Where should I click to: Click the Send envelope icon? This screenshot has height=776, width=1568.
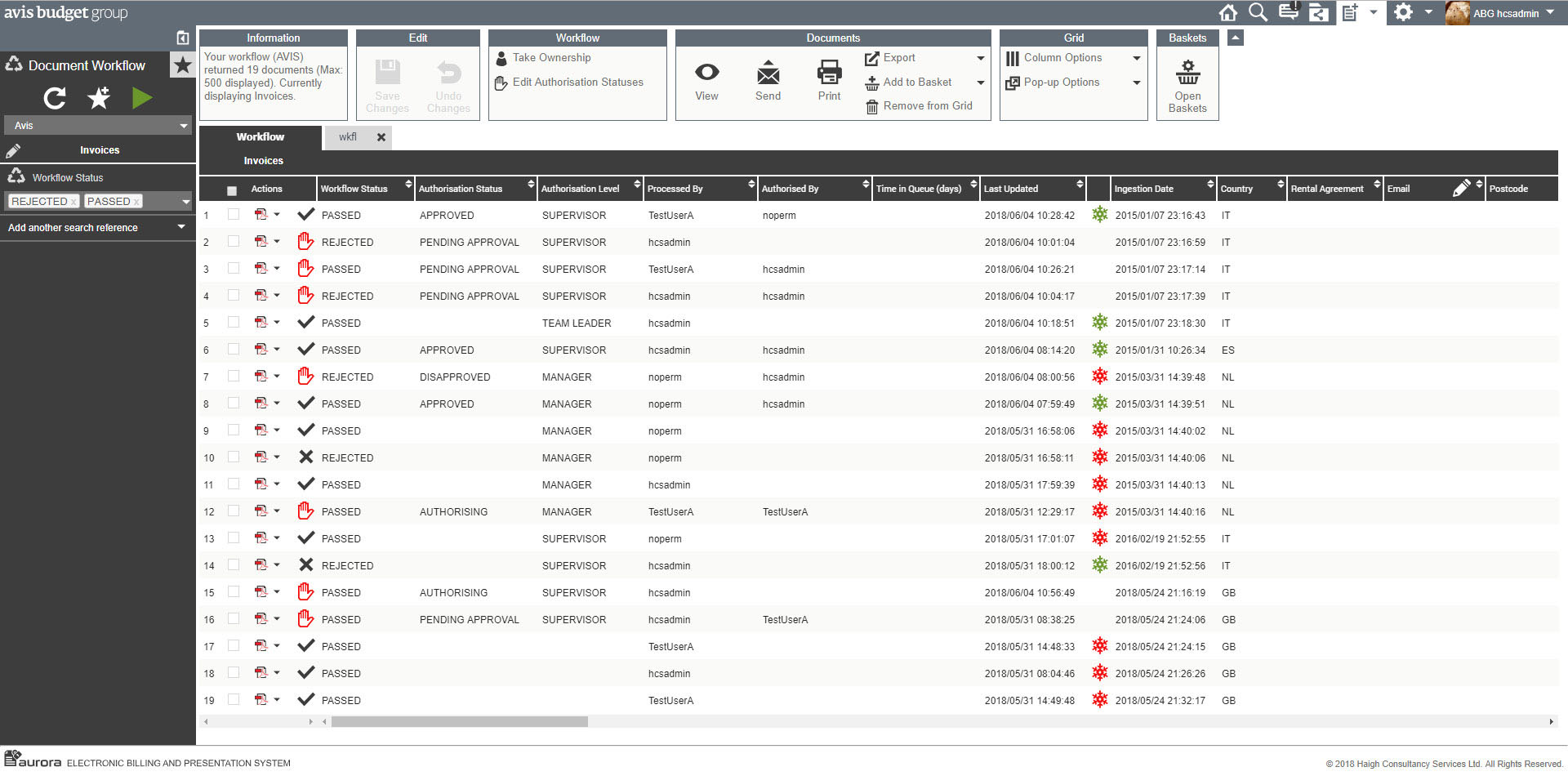tap(768, 73)
